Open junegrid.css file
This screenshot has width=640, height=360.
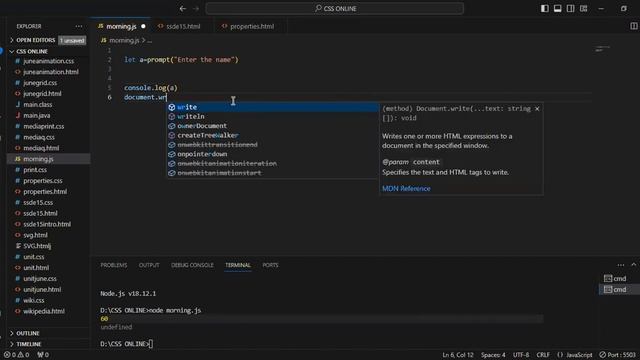(x=40, y=83)
